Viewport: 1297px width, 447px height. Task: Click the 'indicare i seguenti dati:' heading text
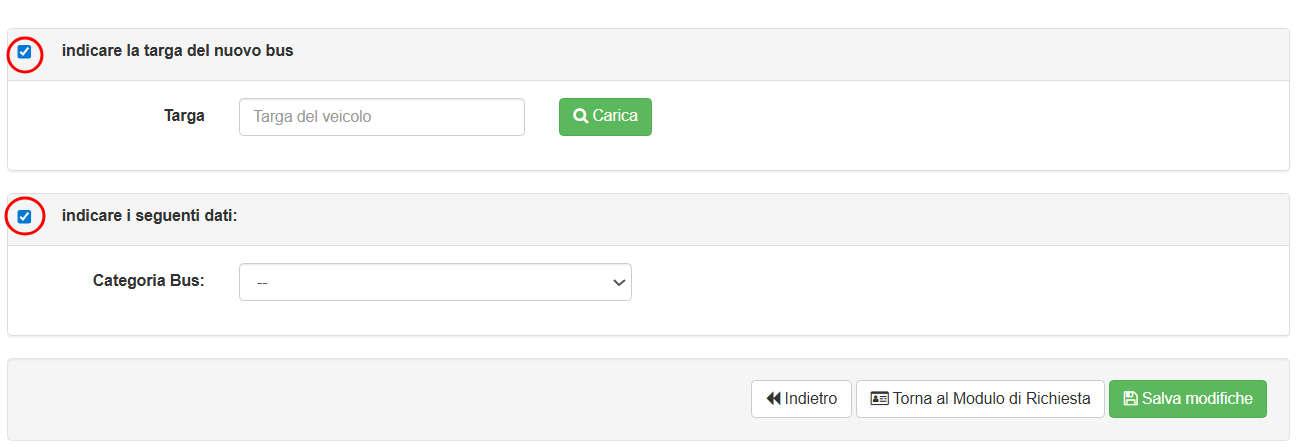(x=149, y=215)
